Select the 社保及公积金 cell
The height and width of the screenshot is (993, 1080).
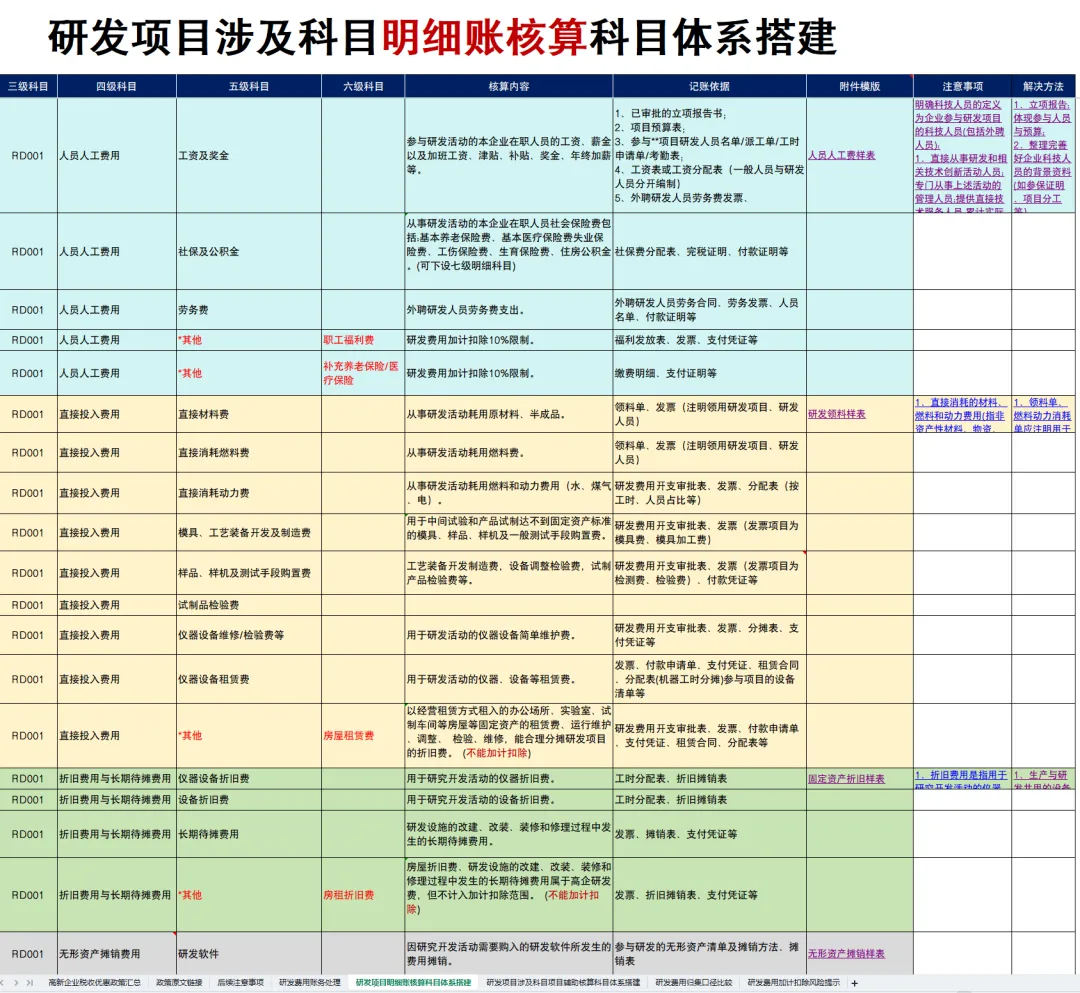[x=249, y=251]
